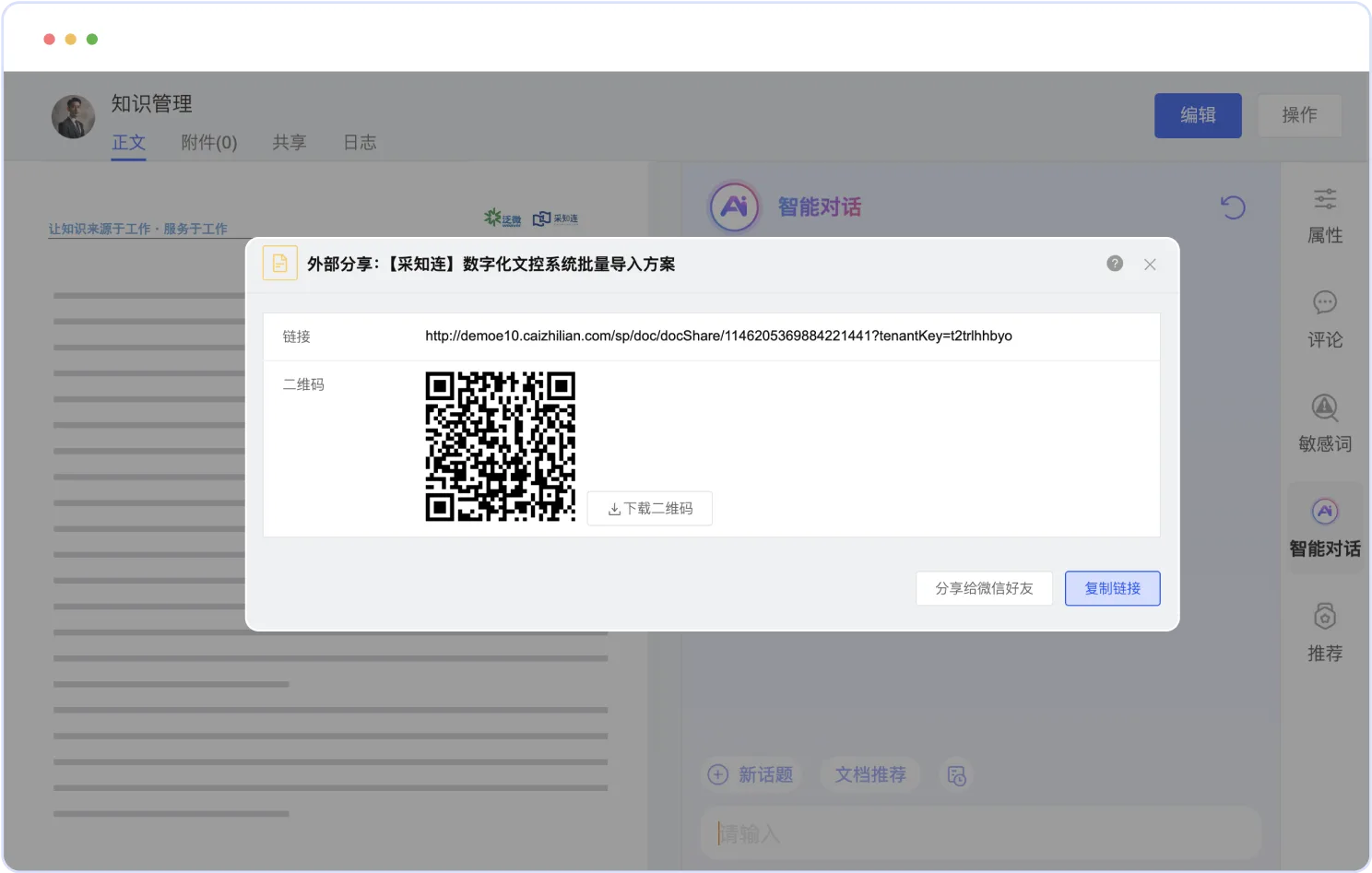Click the 采知连 logo in document

556,218
